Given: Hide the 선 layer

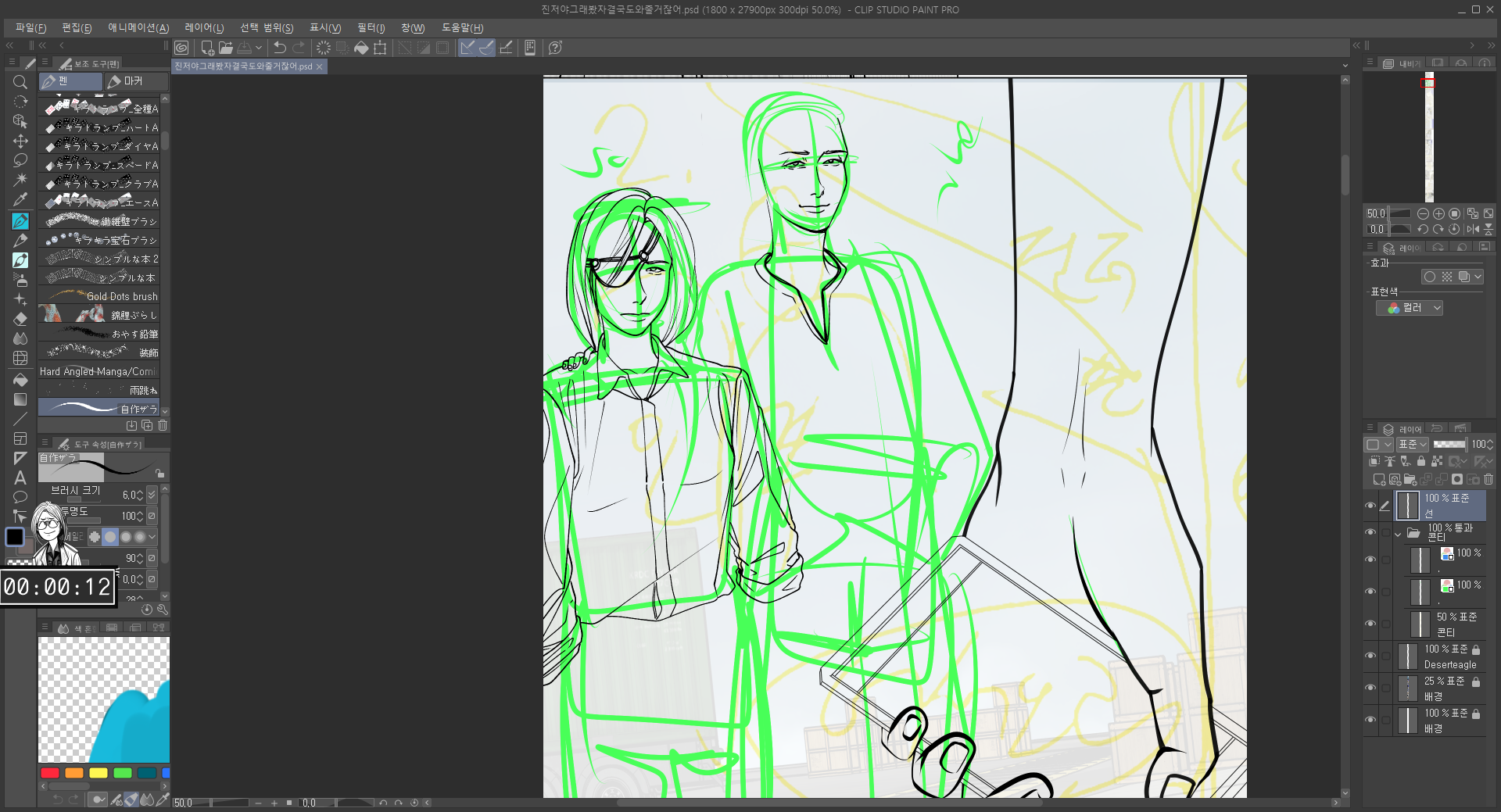Looking at the screenshot, I should click(1370, 506).
